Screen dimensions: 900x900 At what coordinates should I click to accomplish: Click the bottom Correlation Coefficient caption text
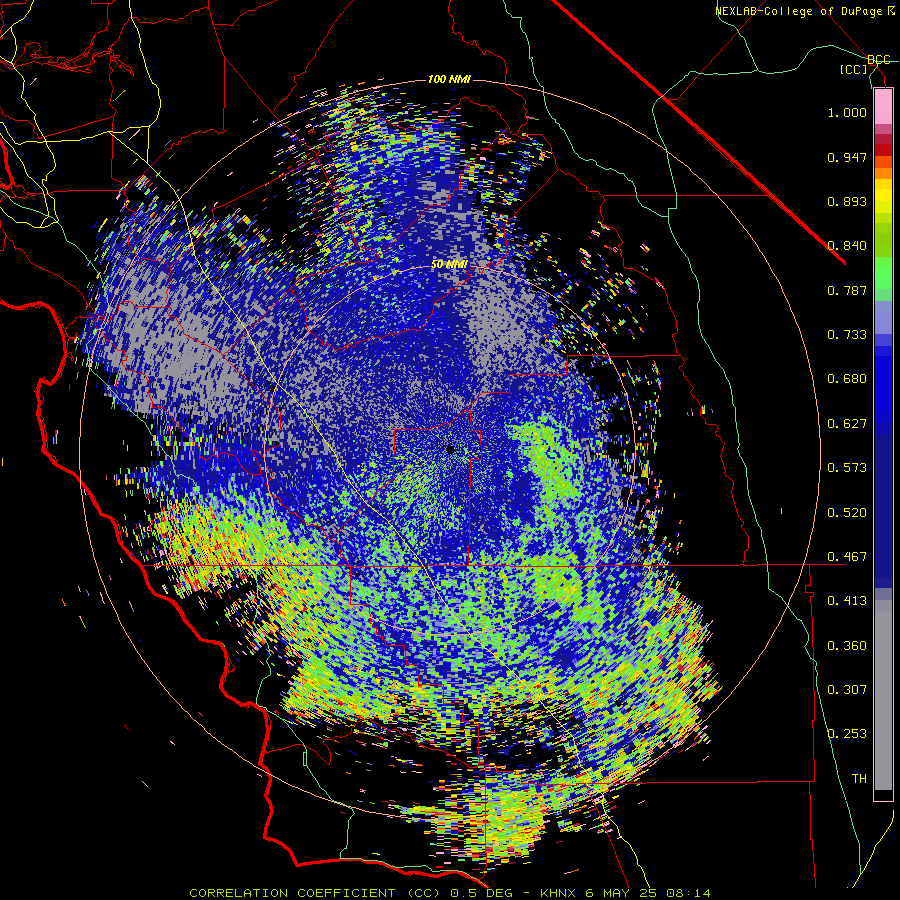click(449, 893)
